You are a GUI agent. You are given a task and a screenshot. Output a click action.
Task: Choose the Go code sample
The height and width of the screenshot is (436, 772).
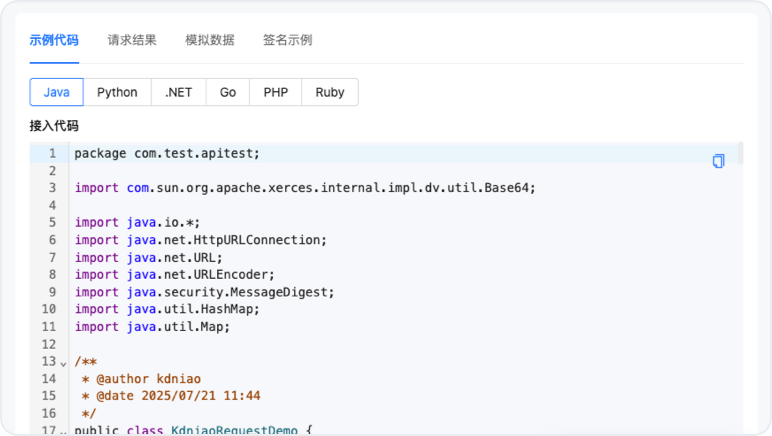pos(228,92)
